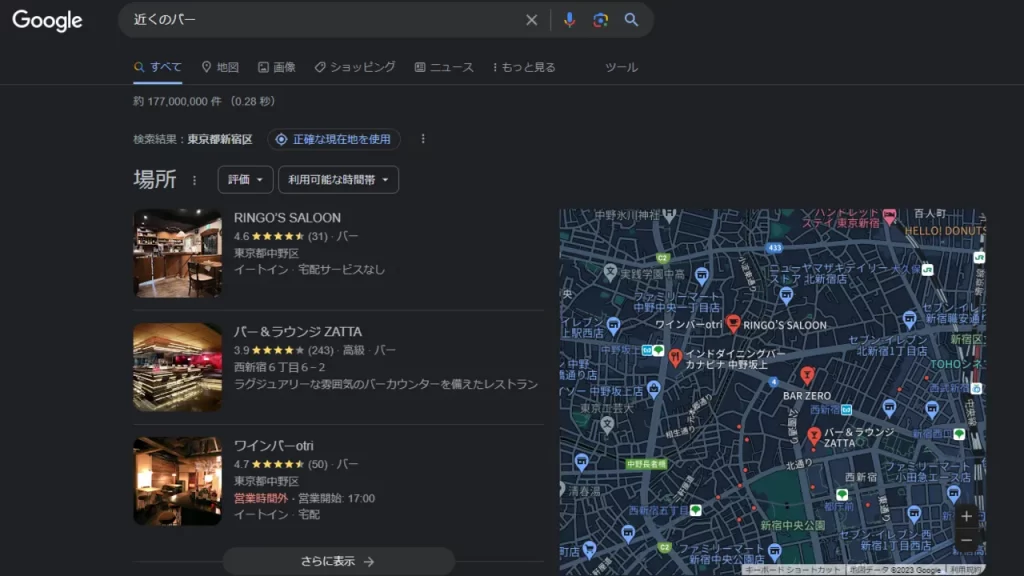Screen dimensions: 1024x576
Task: Click the 東京都新宿区 location text
Action: pos(220,139)
